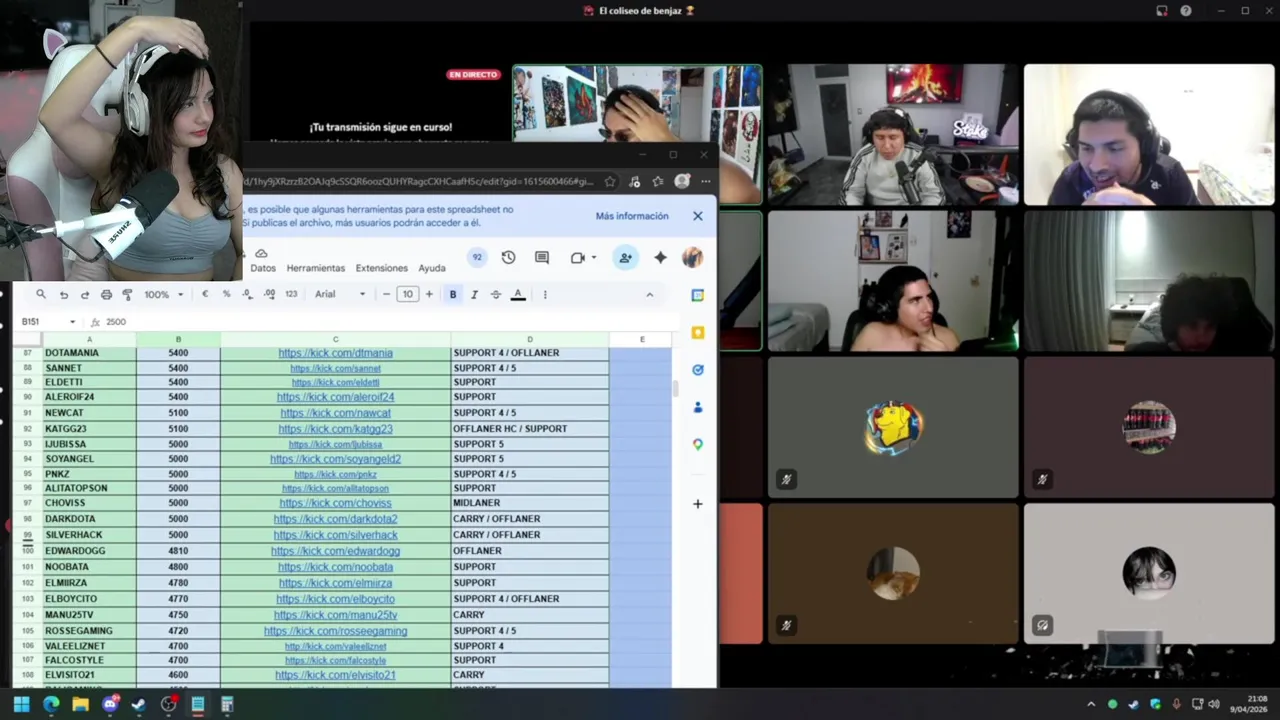Image resolution: width=1280 pixels, height=720 pixels.
Task: Open Google Calendar side panel icon
Action: (x=698, y=295)
